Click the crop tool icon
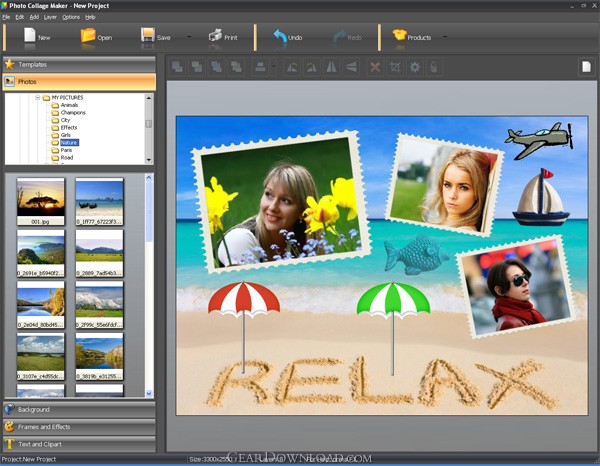The image size is (600, 466). pos(395,67)
